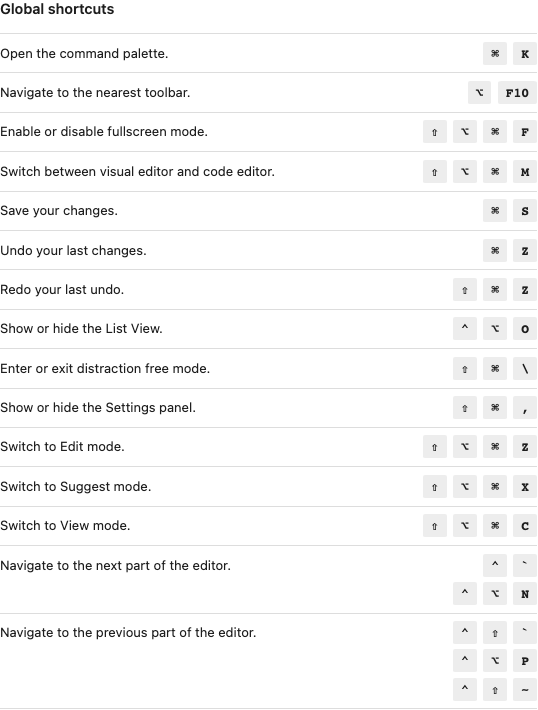Select 'Enable or disable fullscreen mode.' text
This screenshot has width=538, height=710.
pyautogui.click(x=104, y=131)
